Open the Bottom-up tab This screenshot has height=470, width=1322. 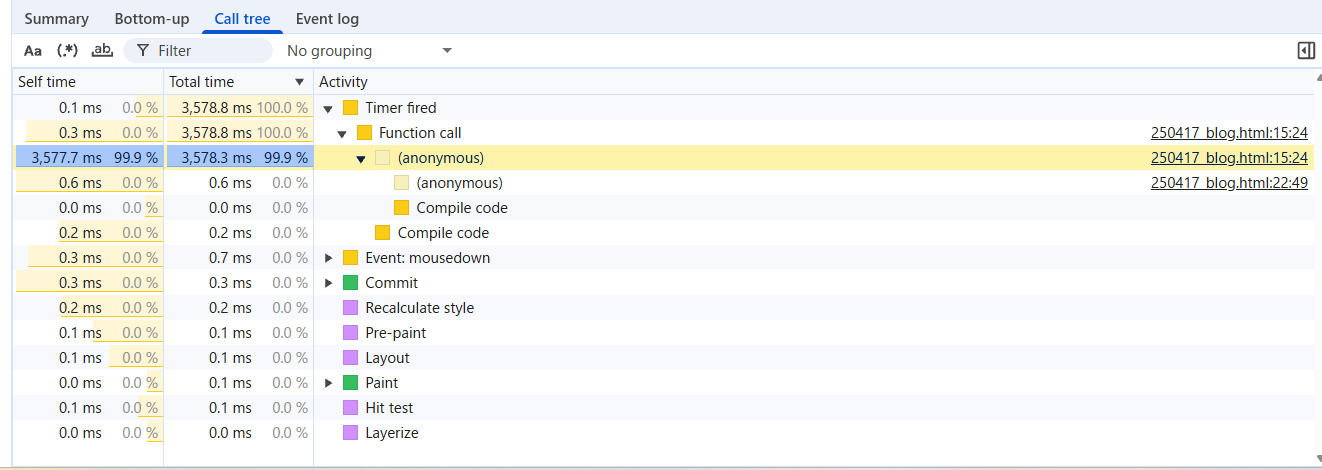point(152,19)
